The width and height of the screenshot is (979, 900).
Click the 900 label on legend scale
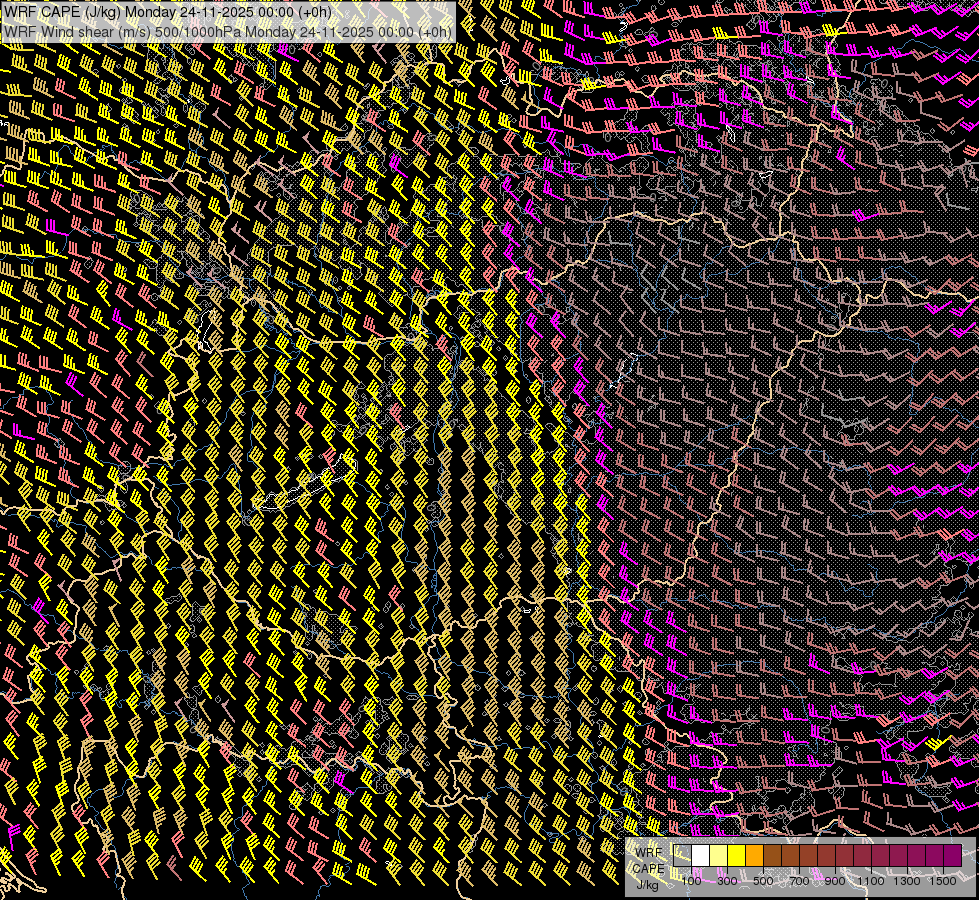pyautogui.click(x=835, y=881)
